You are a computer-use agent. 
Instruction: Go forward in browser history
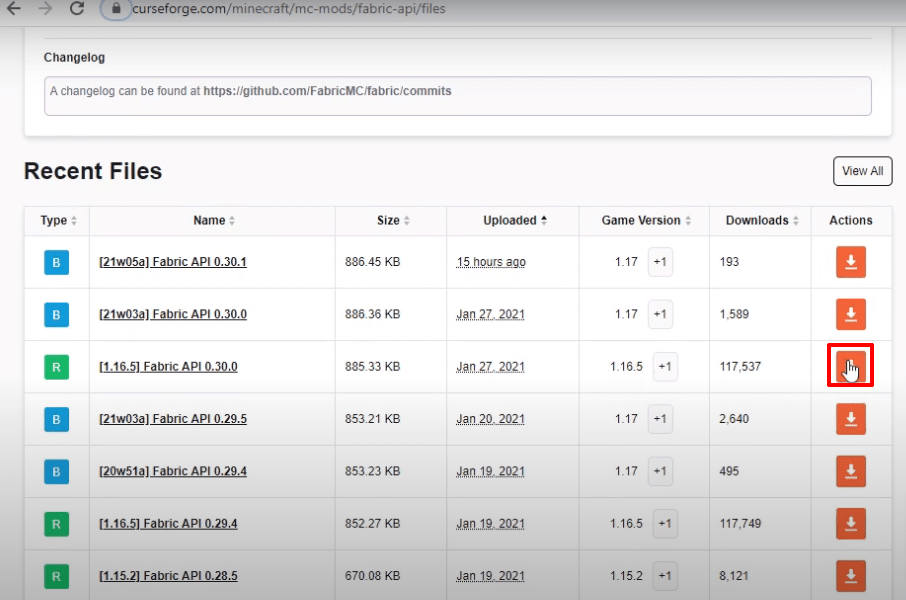pyautogui.click(x=45, y=8)
